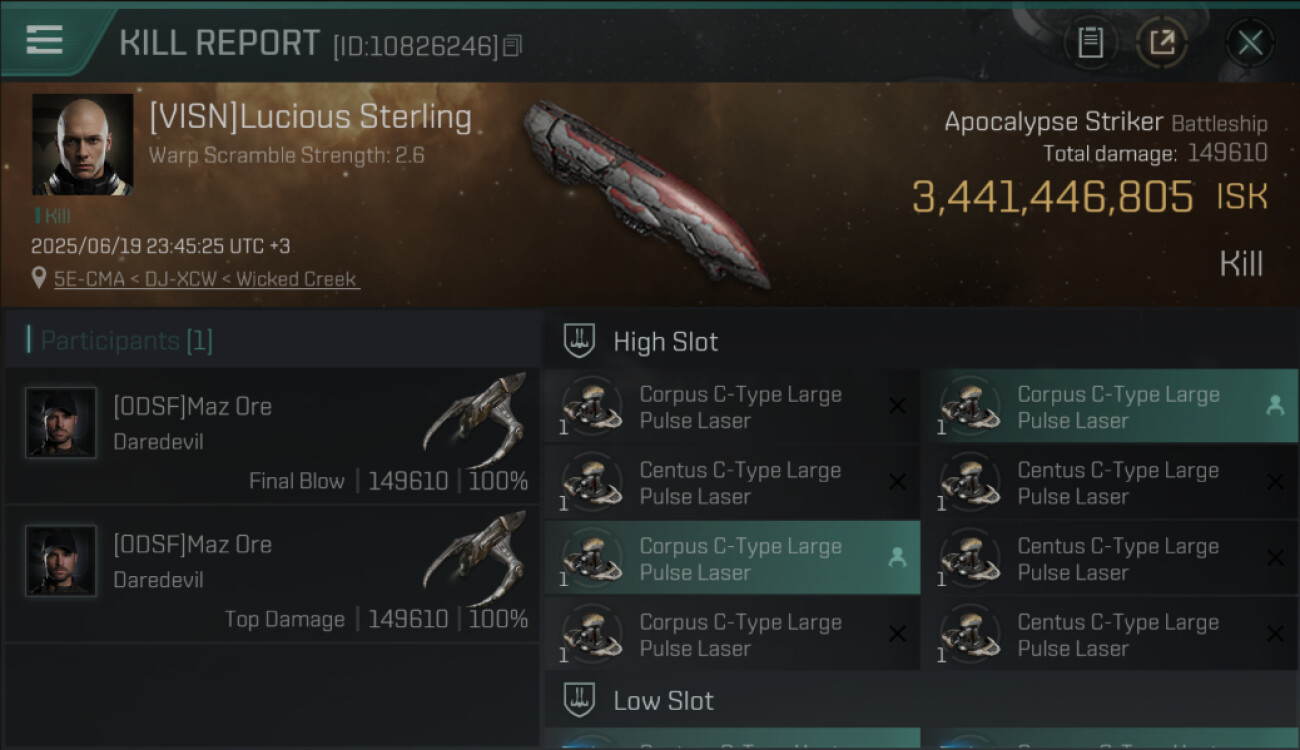This screenshot has width=1300, height=750.
Task: Share the kill report externally
Action: point(1162,43)
